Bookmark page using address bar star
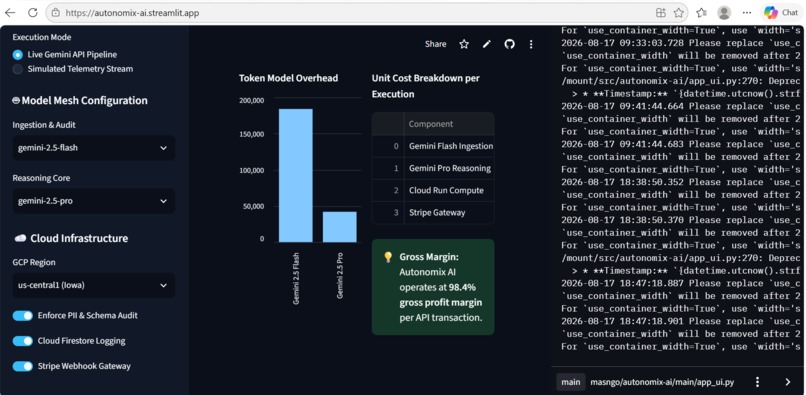Viewport: 806px width, 395px height. click(x=679, y=13)
